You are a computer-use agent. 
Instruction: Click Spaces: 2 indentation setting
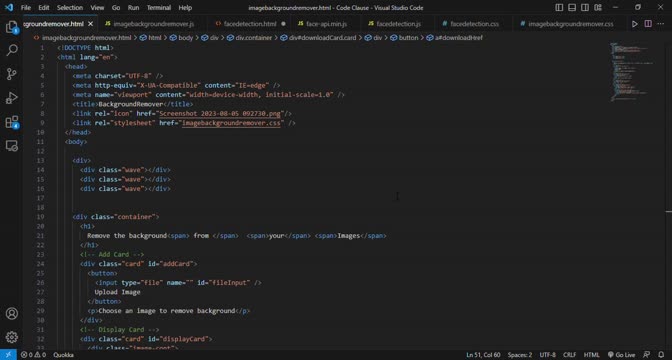click(520, 355)
